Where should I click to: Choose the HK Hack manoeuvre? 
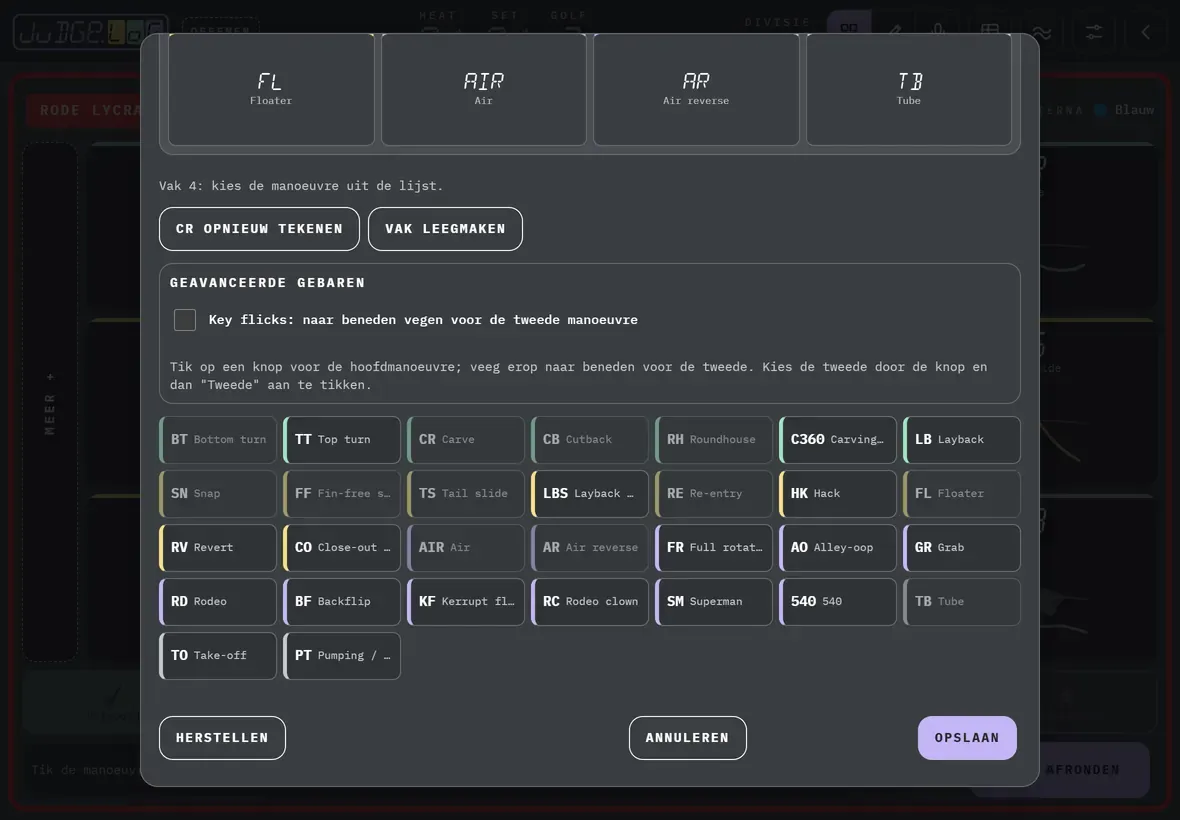(x=838, y=494)
